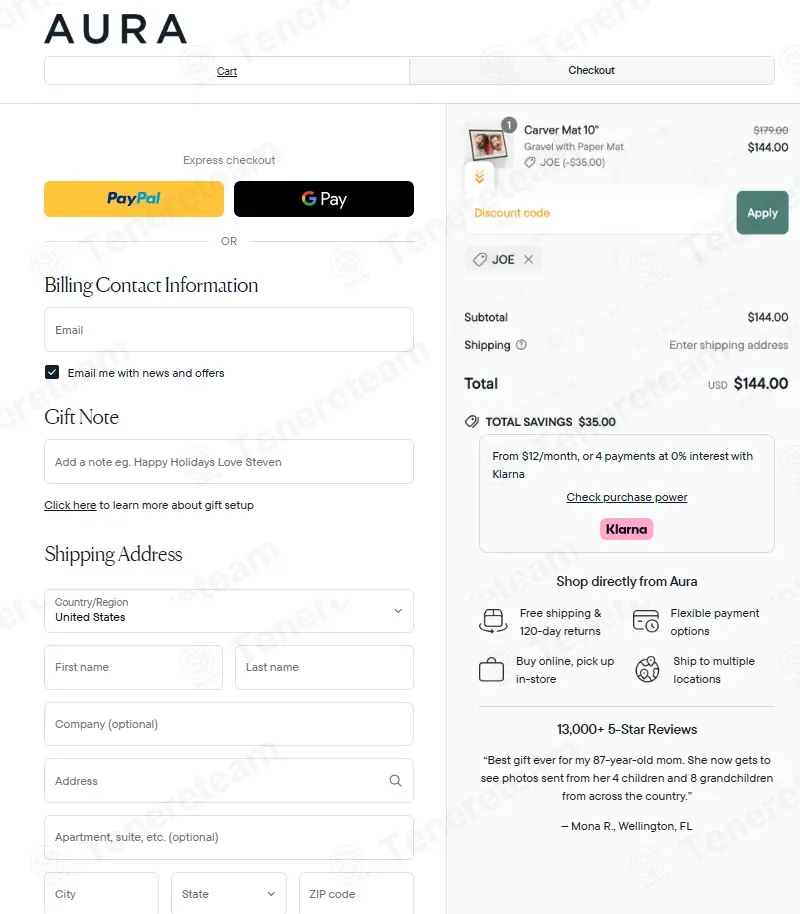Open the State dropdown
The image size is (800, 914).
(x=229, y=894)
